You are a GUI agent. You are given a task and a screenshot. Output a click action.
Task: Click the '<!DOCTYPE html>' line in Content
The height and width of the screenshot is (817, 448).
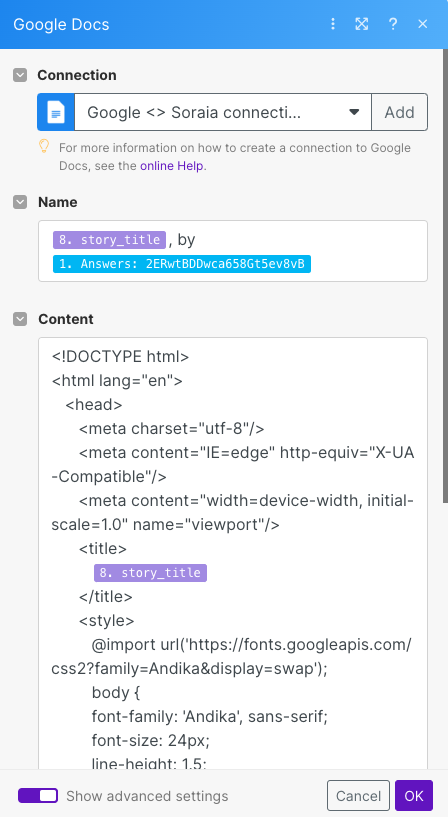120,356
